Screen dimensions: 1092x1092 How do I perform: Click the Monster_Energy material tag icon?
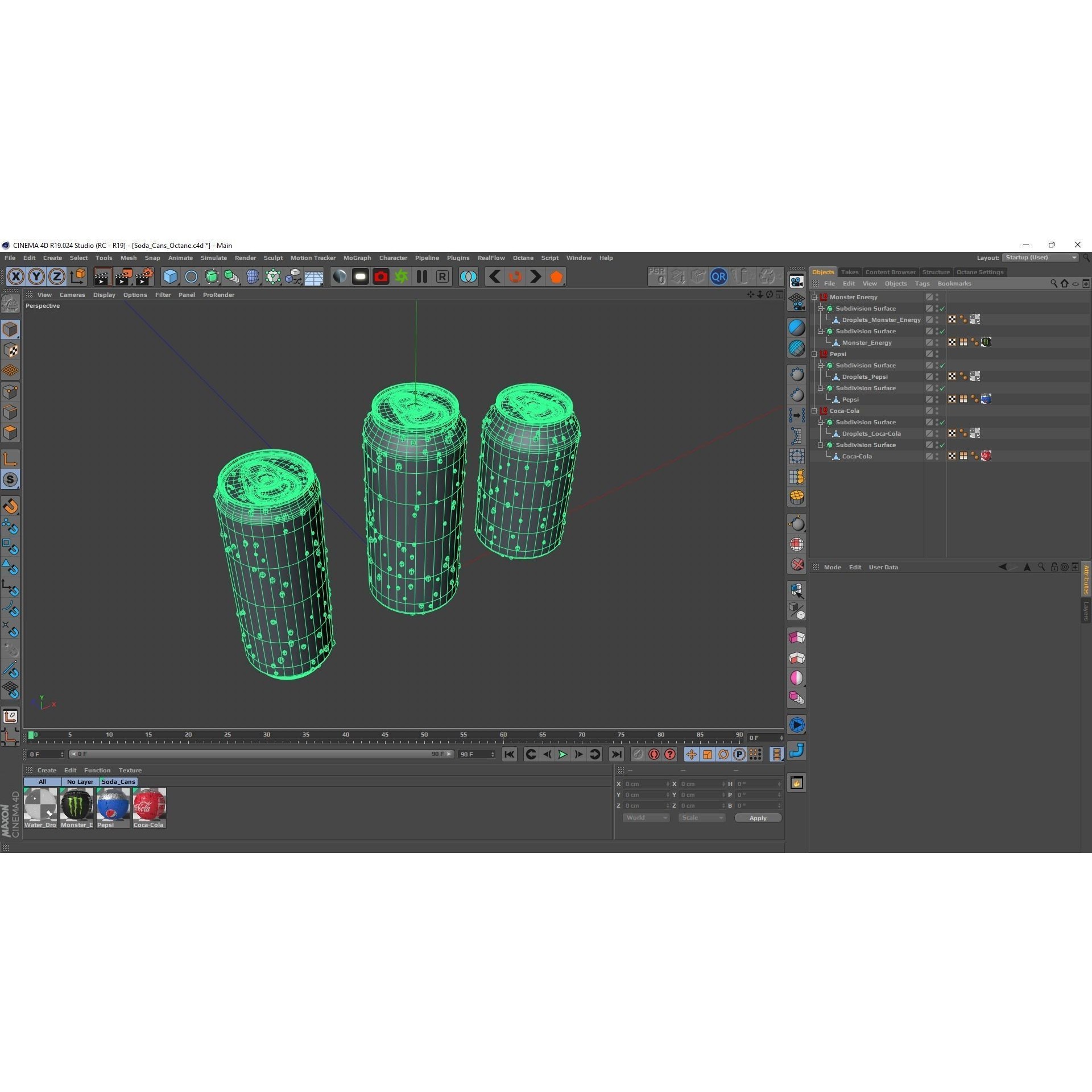click(x=986, y=342)
